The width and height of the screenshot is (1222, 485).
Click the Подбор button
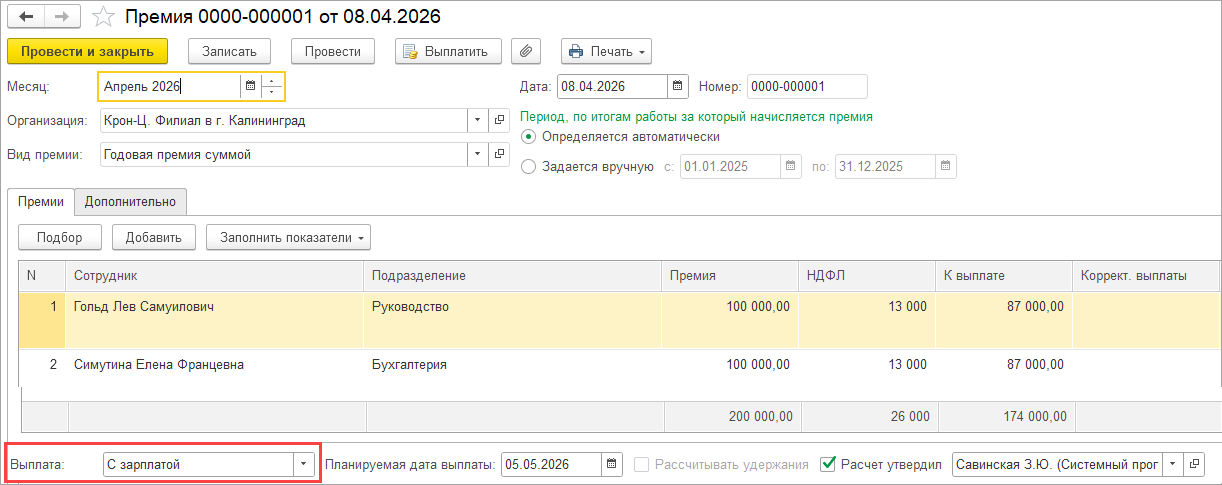click(60, 237)
